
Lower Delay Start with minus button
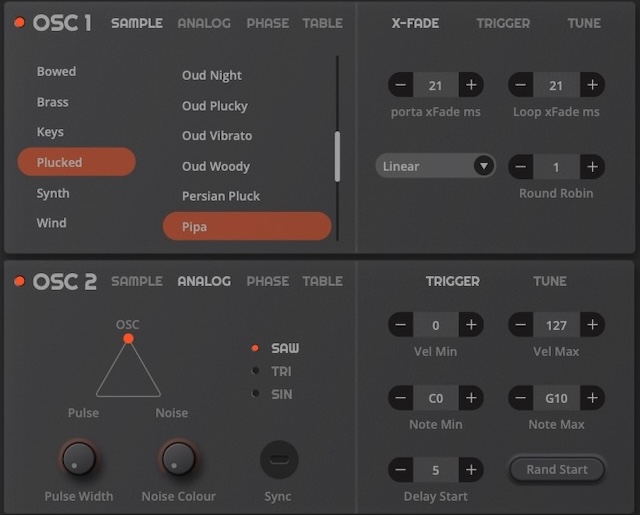click(399, 469)
